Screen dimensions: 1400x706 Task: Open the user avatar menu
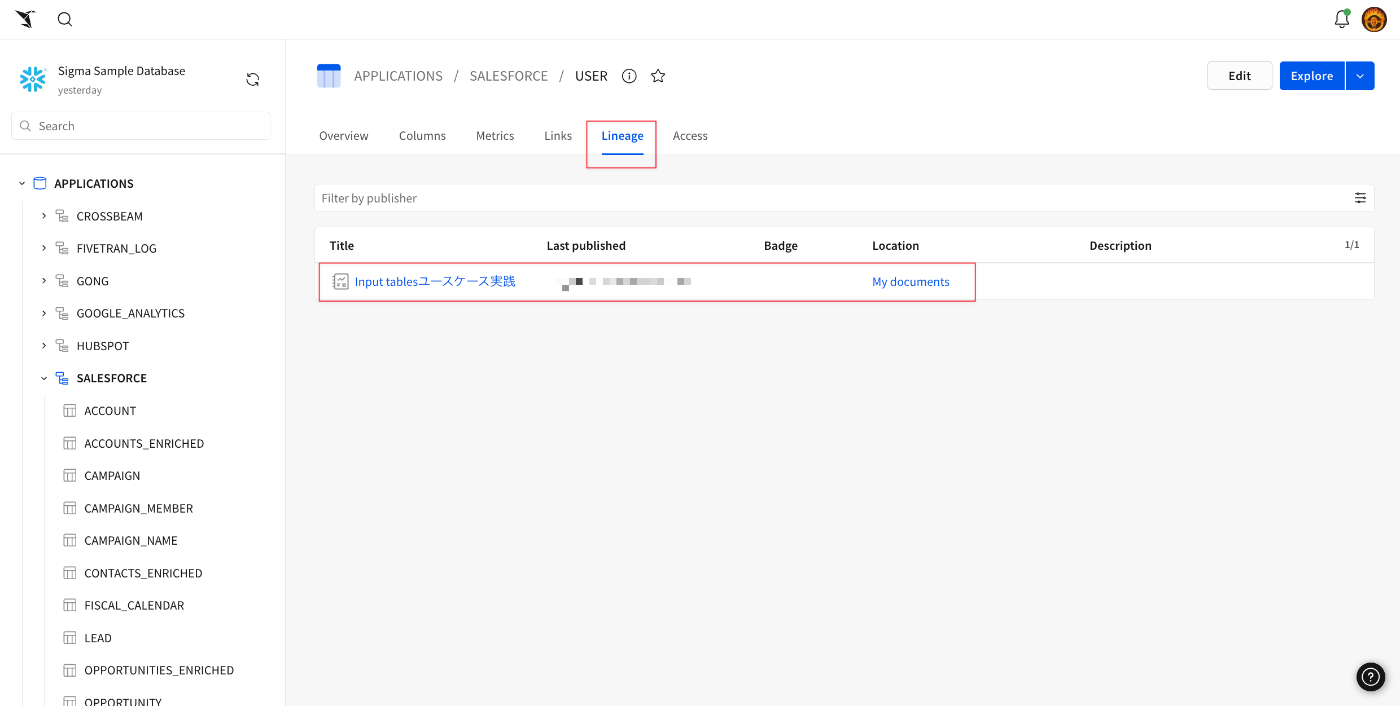(x=1374, y=19)
